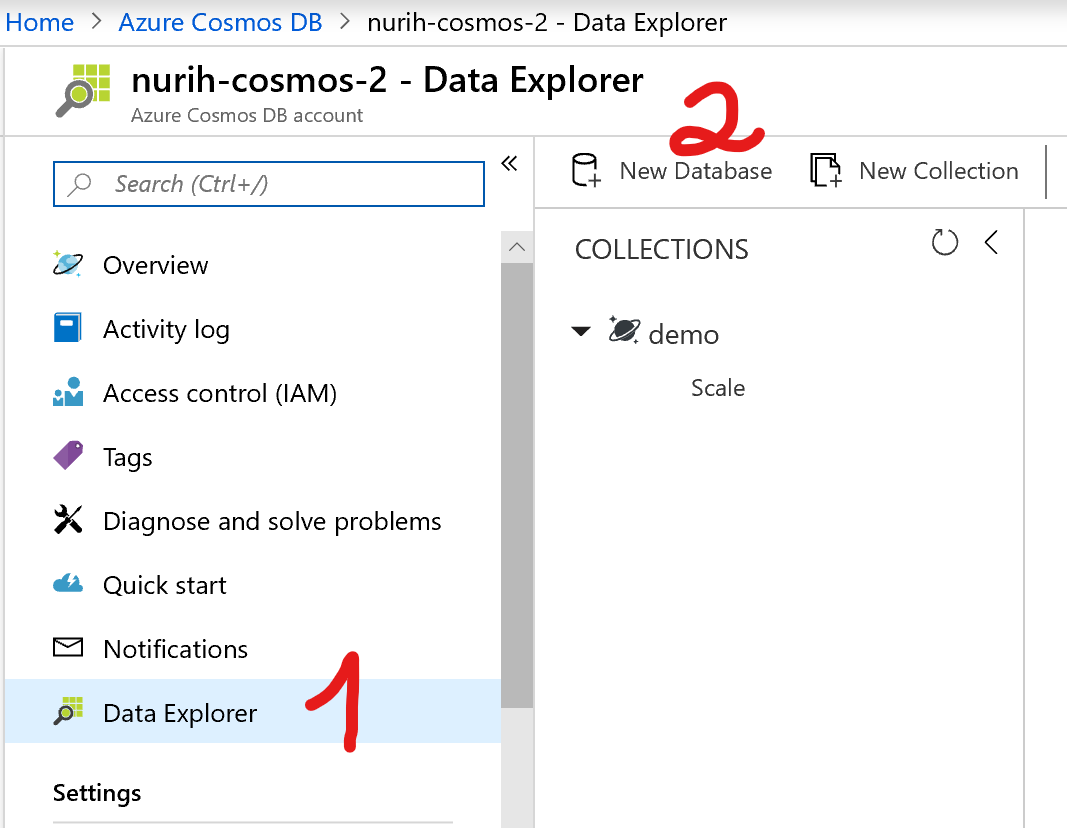Open the Notifications menu item

[x=176, y=649]
